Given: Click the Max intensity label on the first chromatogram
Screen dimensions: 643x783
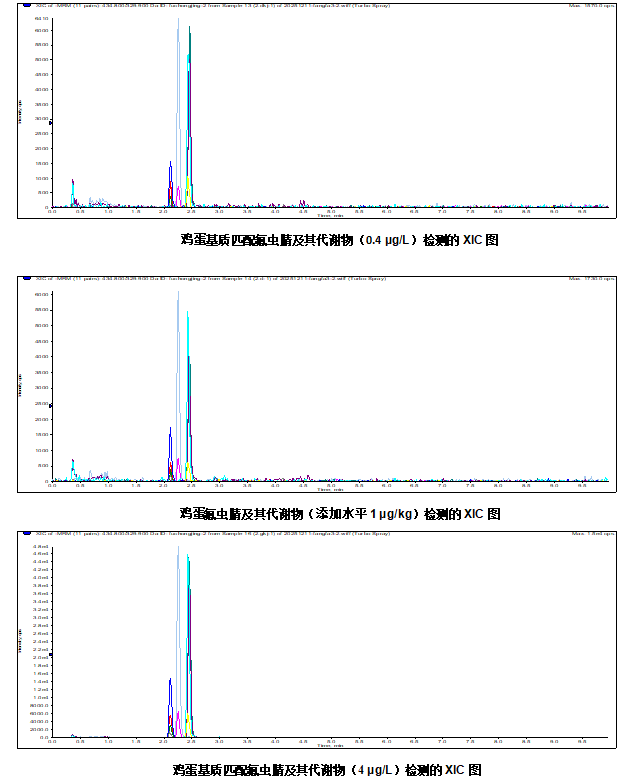Looking at the screenshot, I should (x=588, y=5).
